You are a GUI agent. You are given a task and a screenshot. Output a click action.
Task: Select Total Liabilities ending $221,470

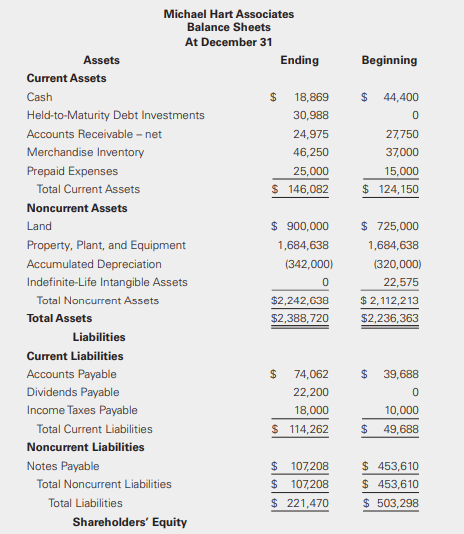[300, 503]
